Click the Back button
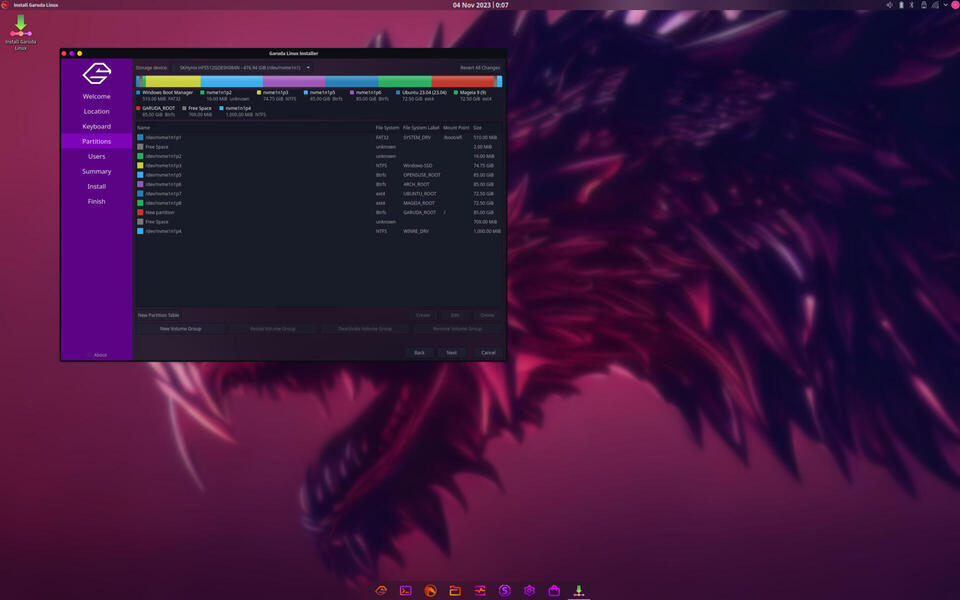 (x=419, y=353)
